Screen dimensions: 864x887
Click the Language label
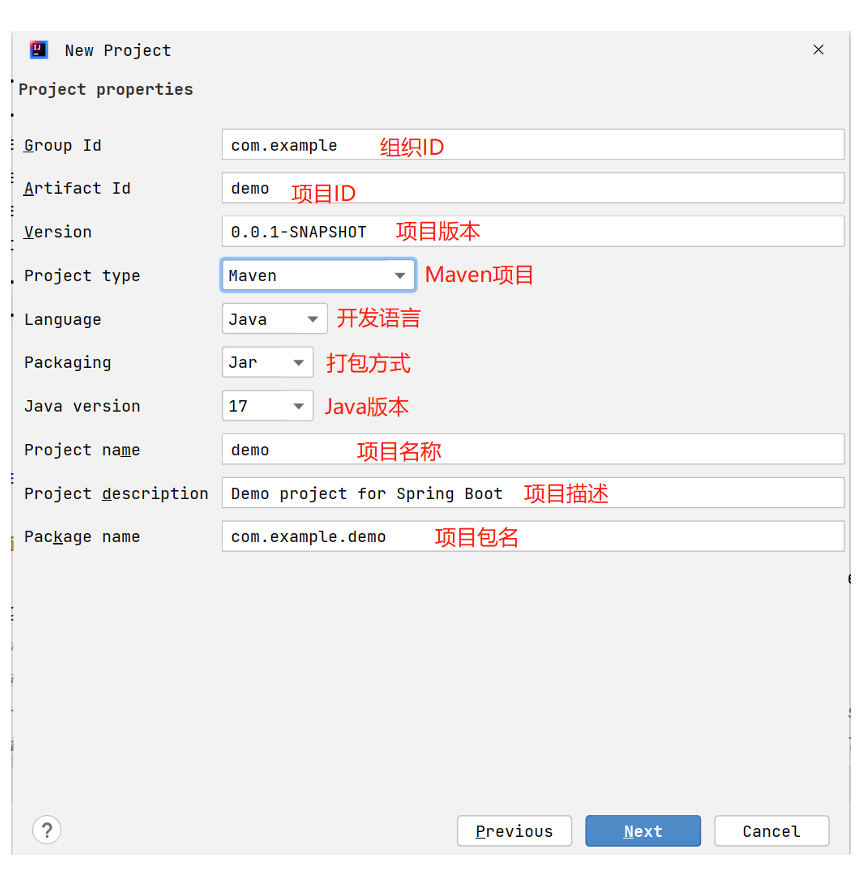click(63, 320)
